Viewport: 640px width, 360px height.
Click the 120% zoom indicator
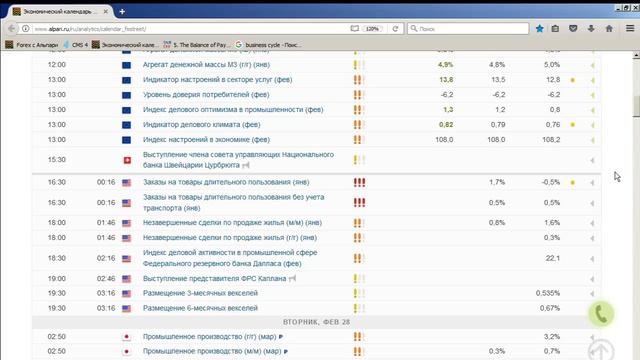coord(372,29)
